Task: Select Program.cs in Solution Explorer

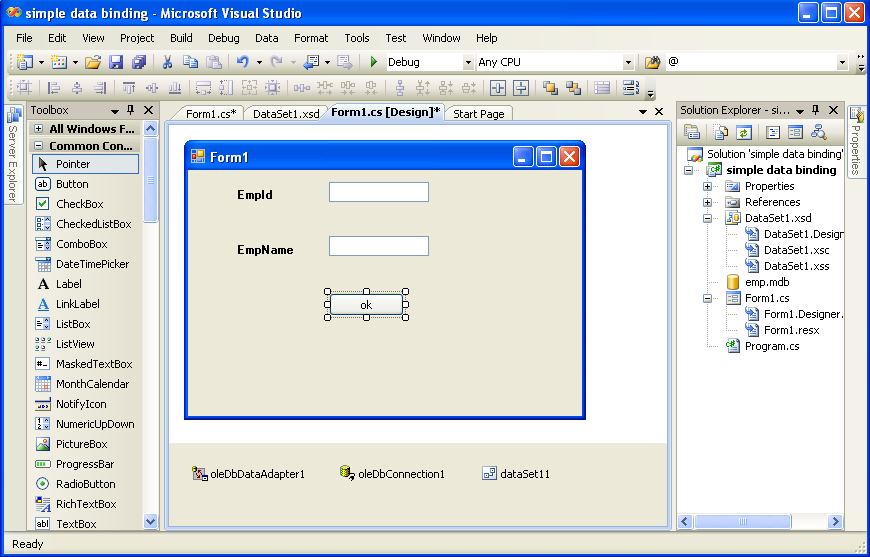Action: pos(771,346)
